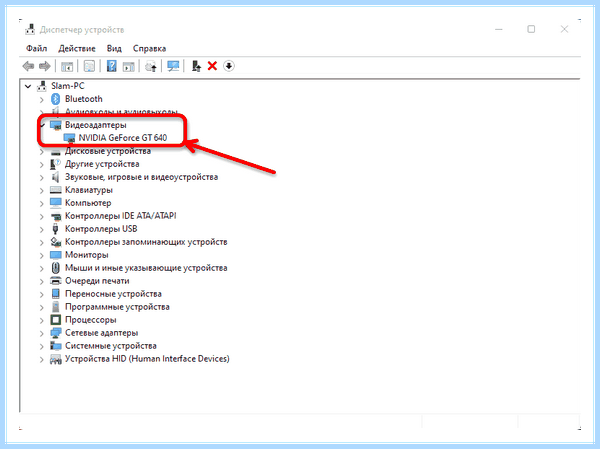Expand the Клавиатуры category
The image size is (600, 449).
[x=42, y=191]
